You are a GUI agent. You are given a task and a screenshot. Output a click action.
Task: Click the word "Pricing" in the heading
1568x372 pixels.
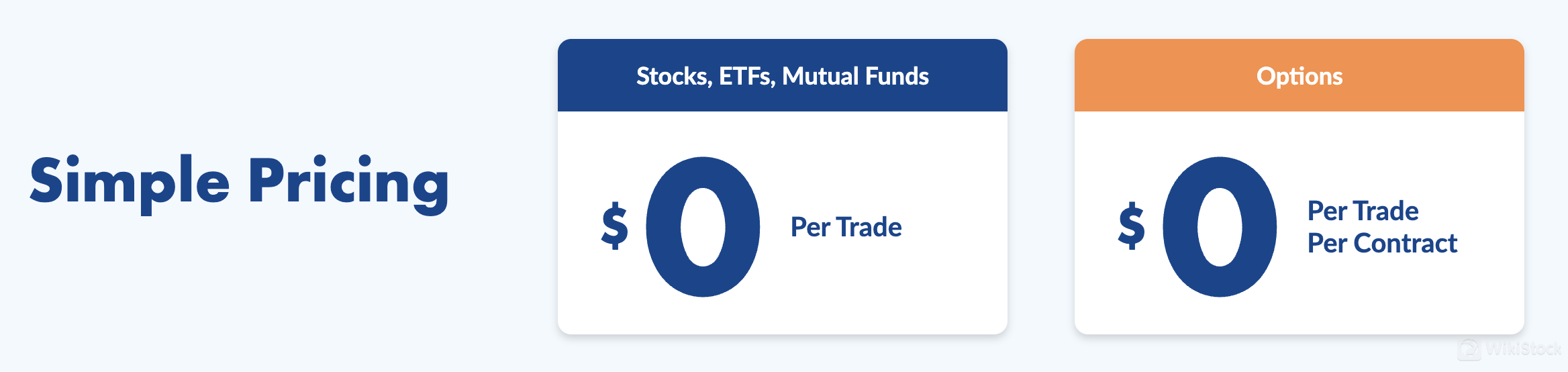pos(348,181)
